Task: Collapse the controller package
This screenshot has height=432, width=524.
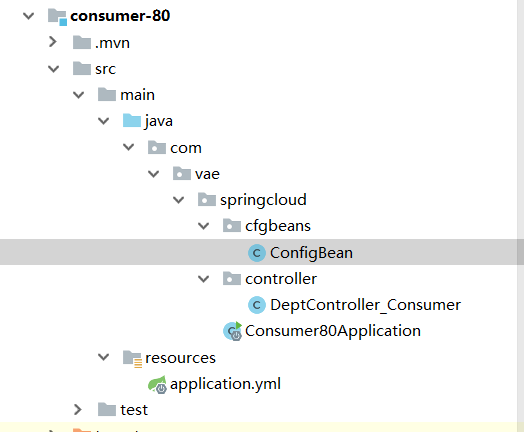Action: coord(204,279)
